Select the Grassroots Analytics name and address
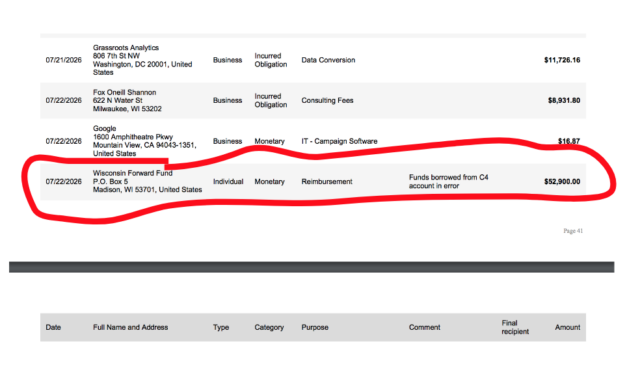 (x=143, y=60)
